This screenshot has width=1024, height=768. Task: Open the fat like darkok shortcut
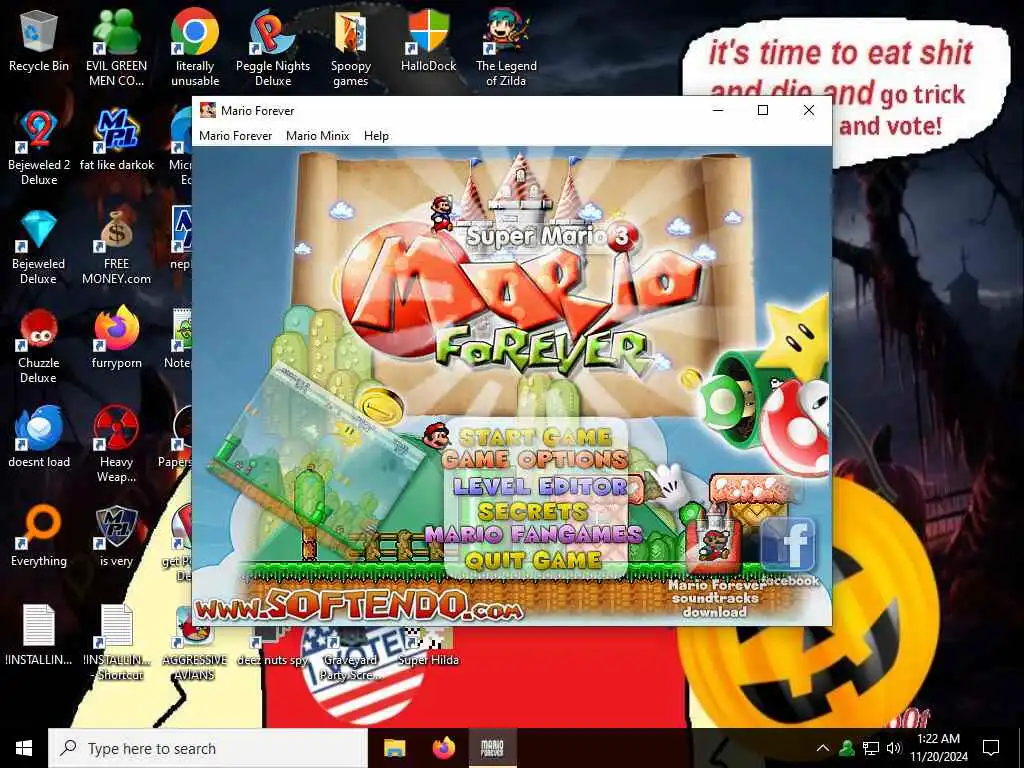pos(117,140)
